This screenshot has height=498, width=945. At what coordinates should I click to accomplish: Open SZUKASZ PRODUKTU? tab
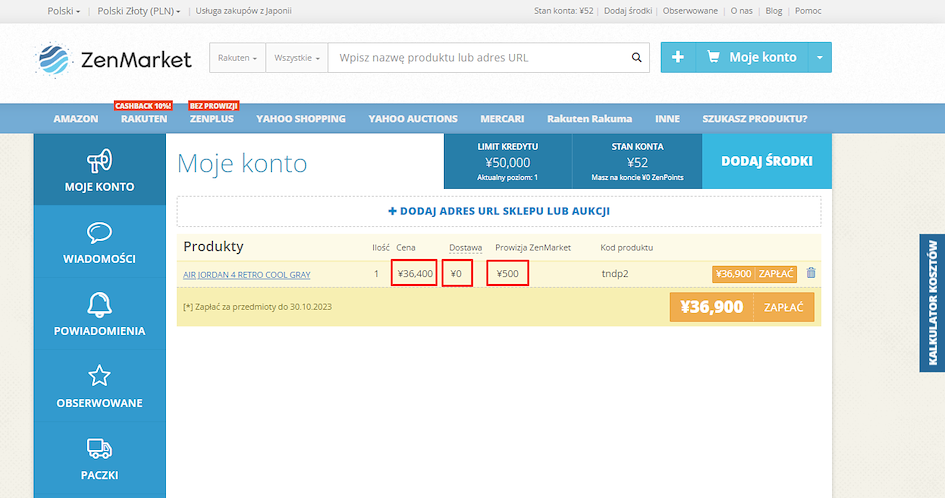tap(755, 119)
